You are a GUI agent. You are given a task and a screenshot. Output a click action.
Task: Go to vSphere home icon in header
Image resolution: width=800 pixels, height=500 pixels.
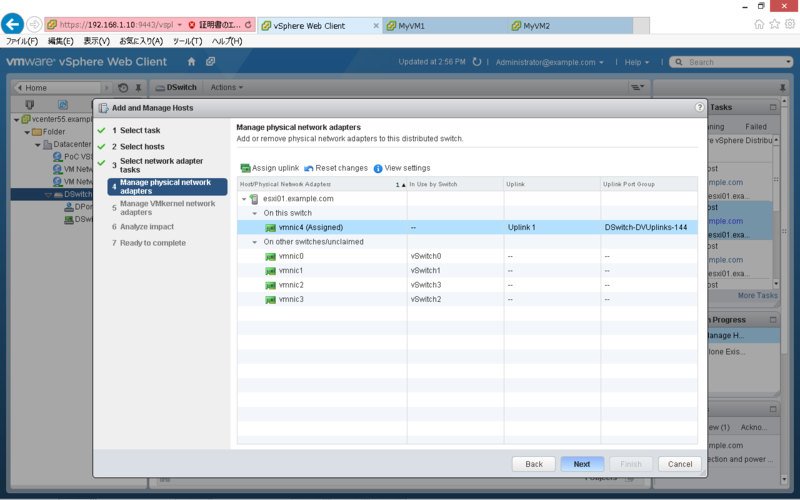click(x=191, y=62)
